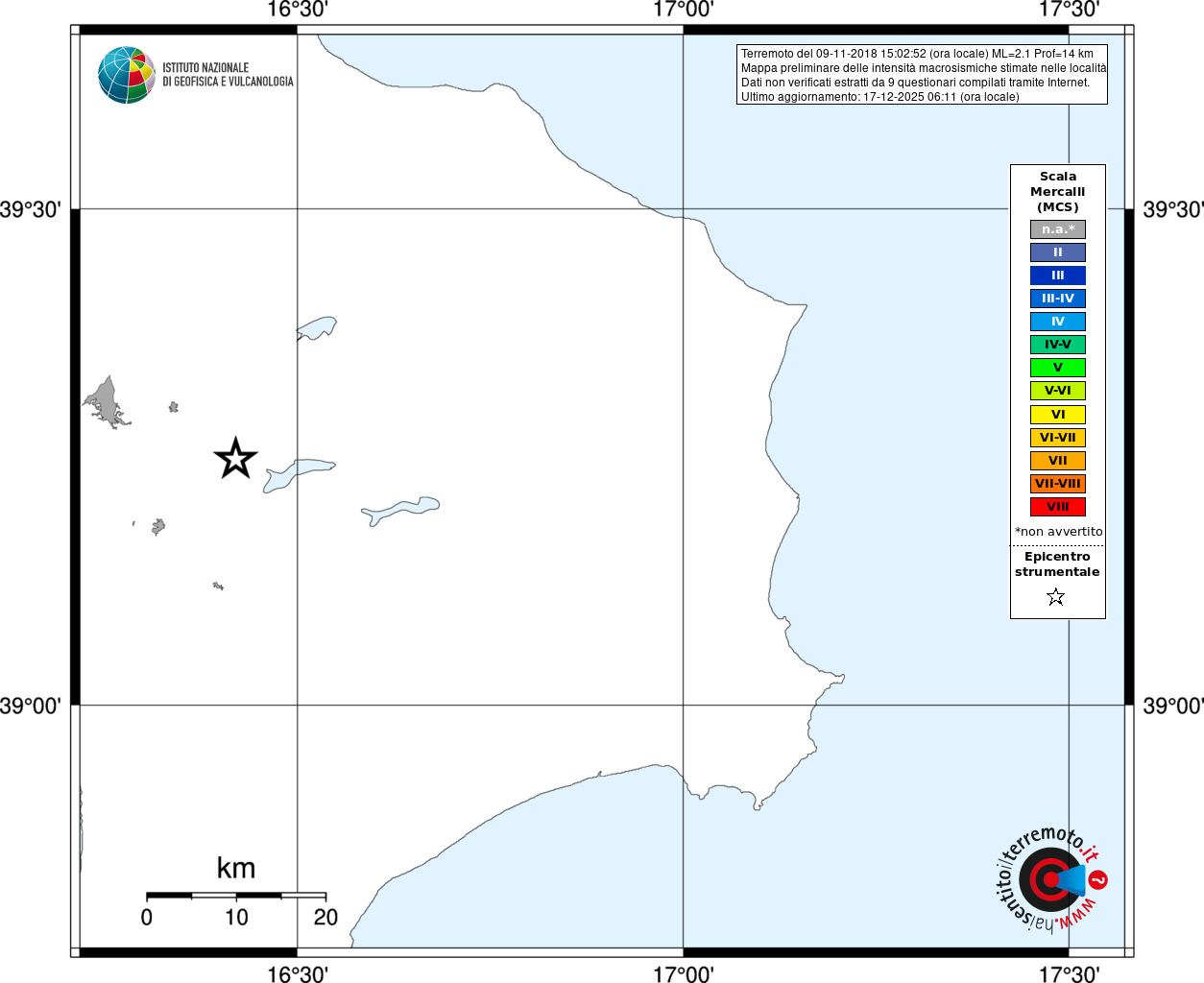Image resolution: width=1204 pixels, height=983 pixels.
Task: Click the 'Epicentro strumentale' legend label
Action: [x=1057, y=564]
